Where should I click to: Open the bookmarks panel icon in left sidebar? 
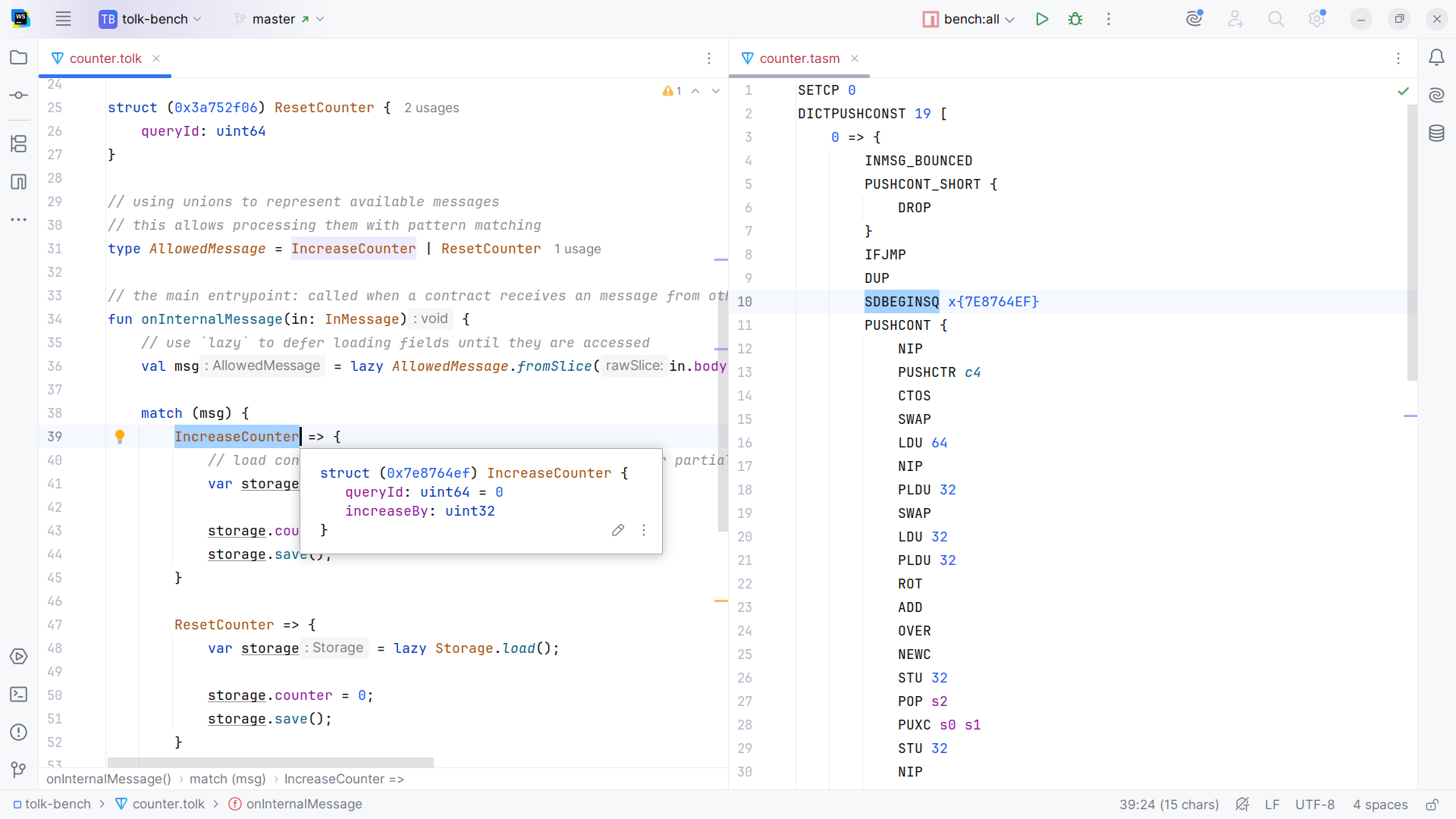point(19,181)
